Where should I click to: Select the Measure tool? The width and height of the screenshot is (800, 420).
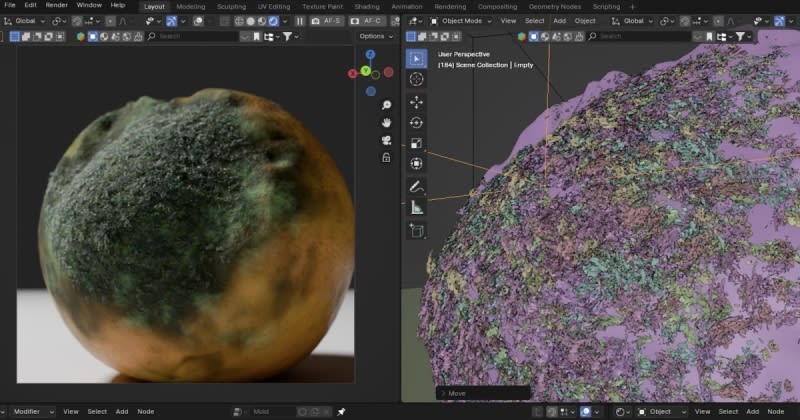click(416, 208)
